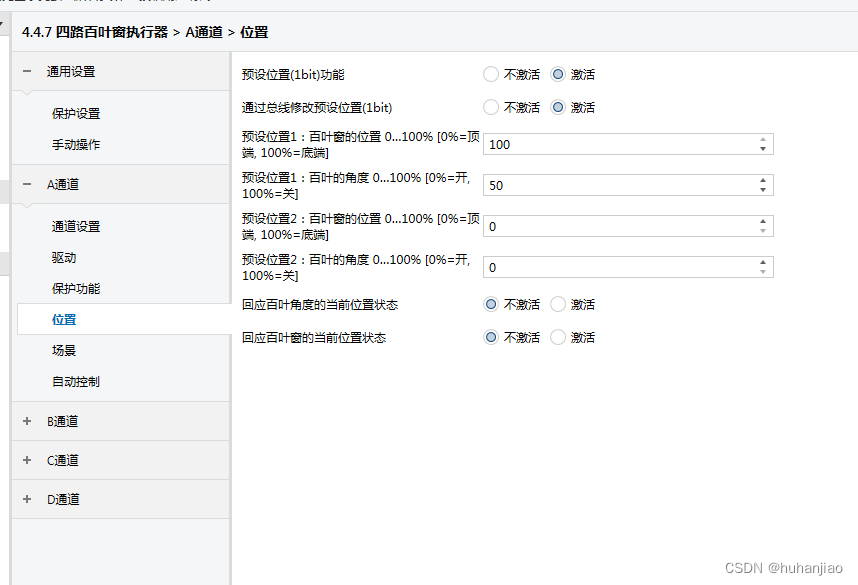This screenshot has width=858, height=585.
Task: Collapse the A通道 section
Action: click(27, 184)
